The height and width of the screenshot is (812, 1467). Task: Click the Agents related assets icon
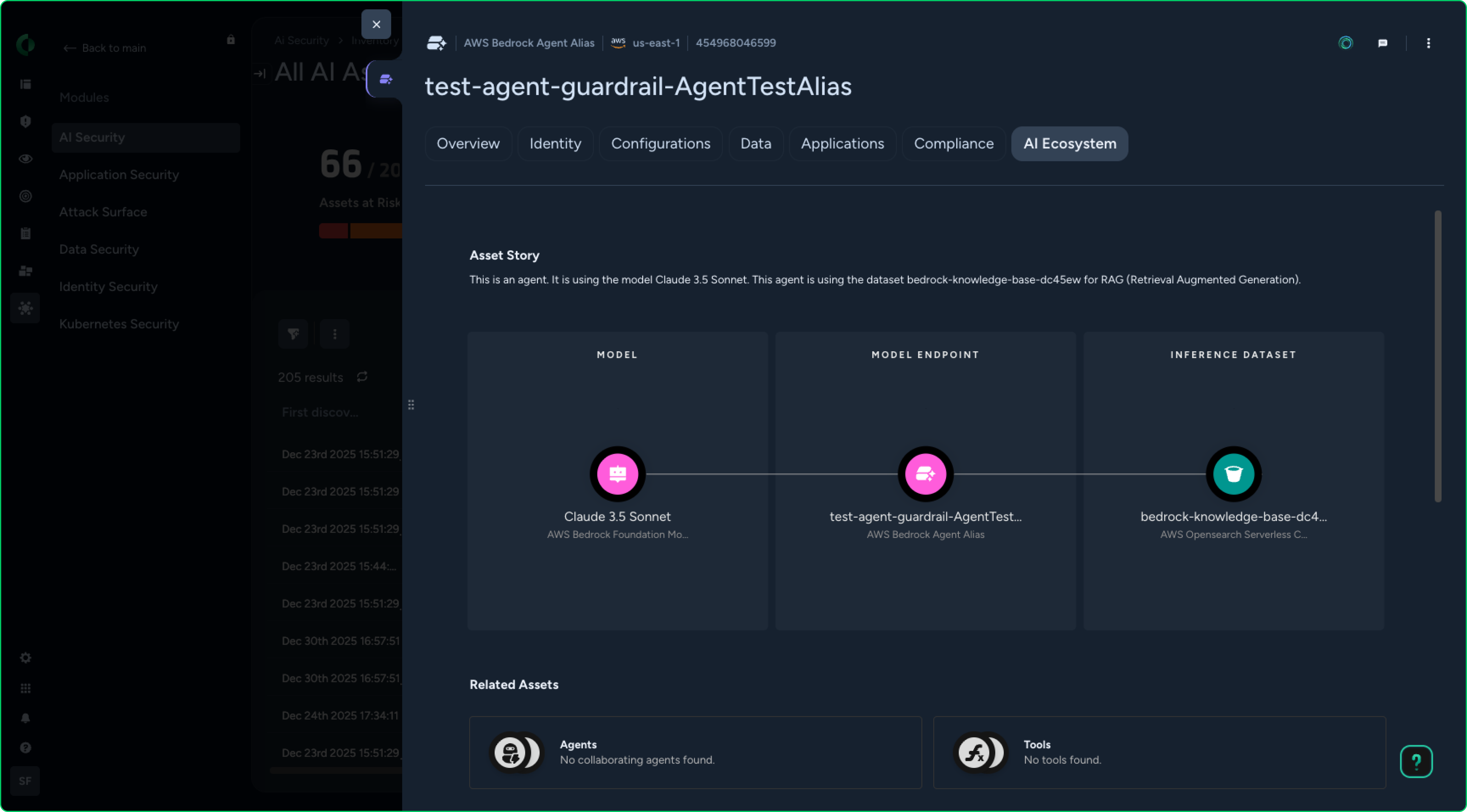tap(510, 752)
